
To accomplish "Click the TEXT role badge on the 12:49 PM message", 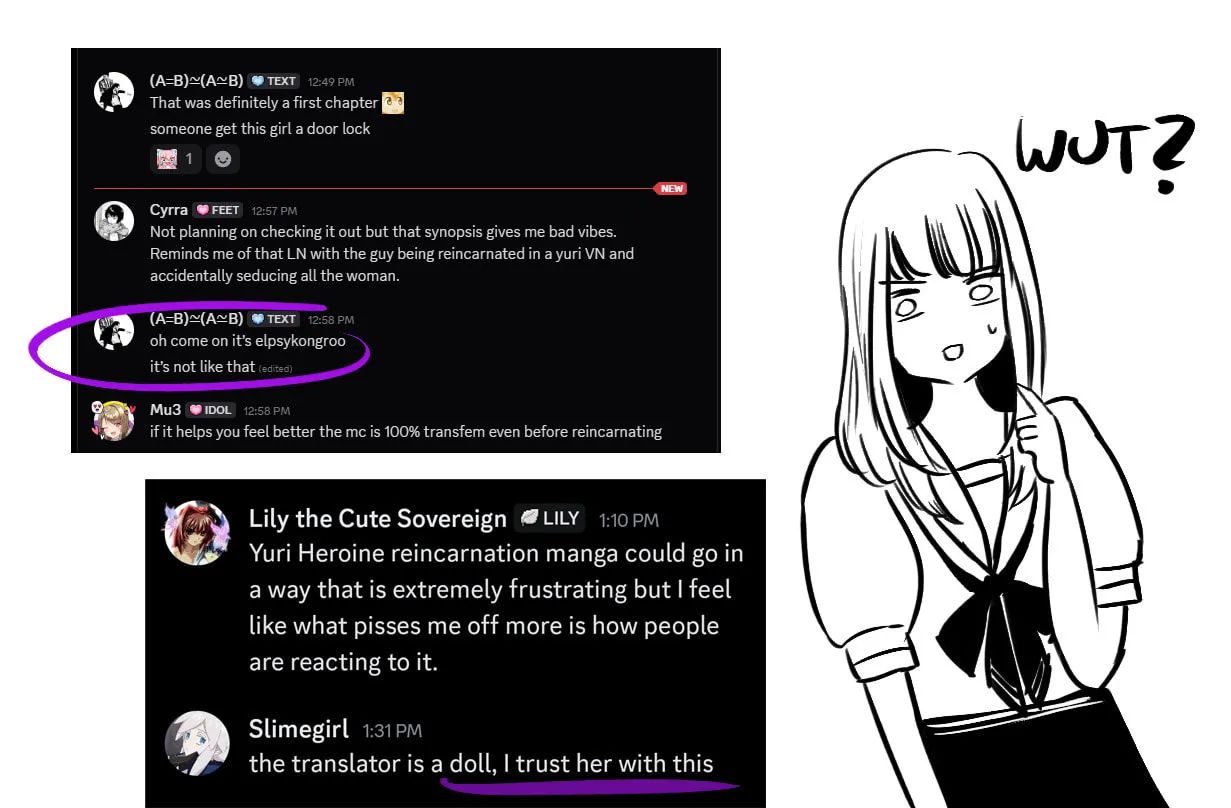I will (274, 81).
